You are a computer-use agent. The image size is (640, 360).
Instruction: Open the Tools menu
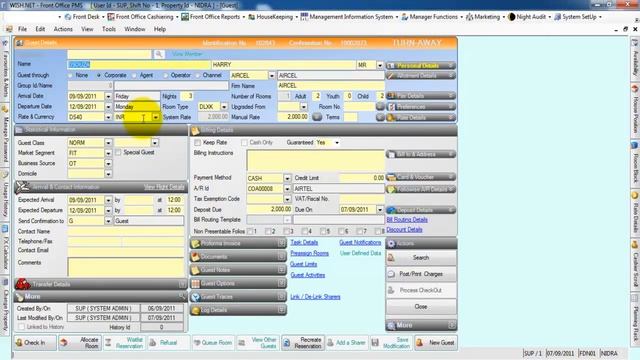(x=109, y=29)
